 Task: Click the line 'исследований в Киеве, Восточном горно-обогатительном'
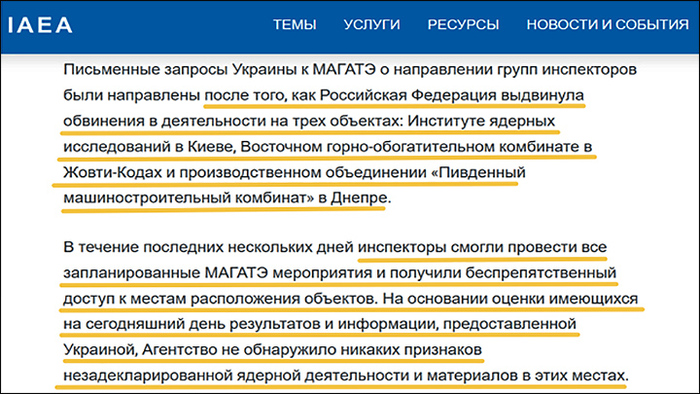327,147
